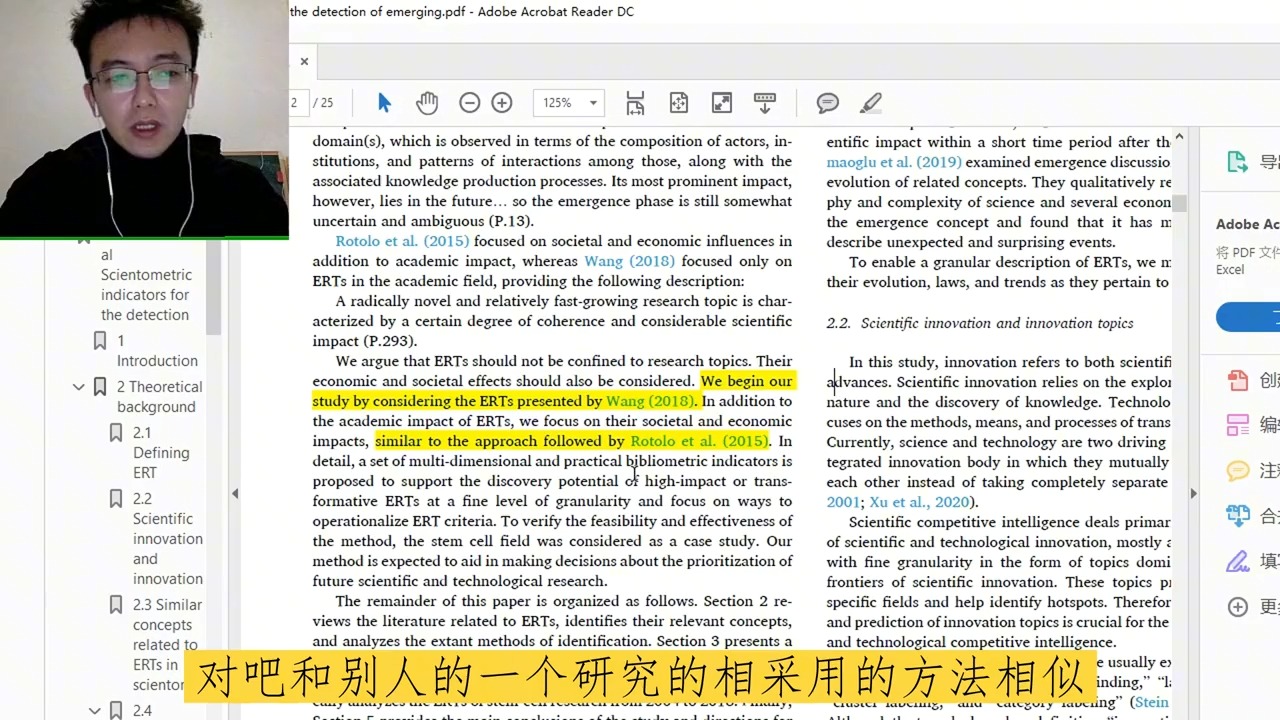1280x720 pixels.
Task: Choose the hand pan tool
Action: [427, 103]
